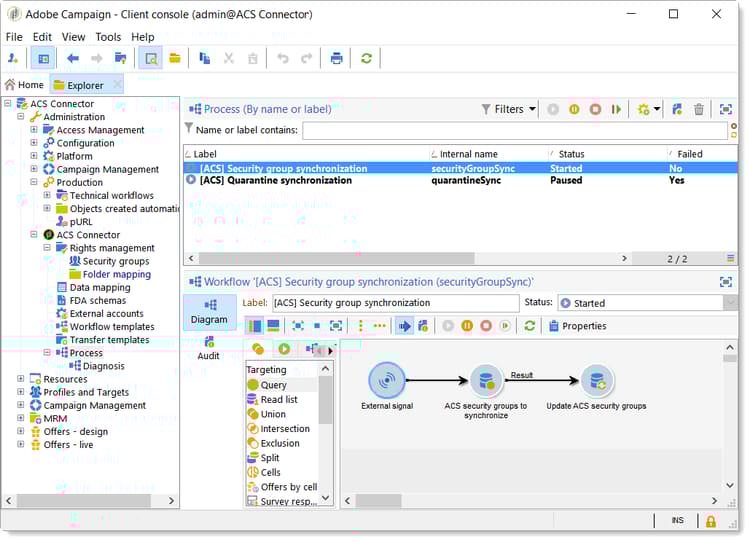Maximize the Workflow detail panel

(x=726, y=282)
